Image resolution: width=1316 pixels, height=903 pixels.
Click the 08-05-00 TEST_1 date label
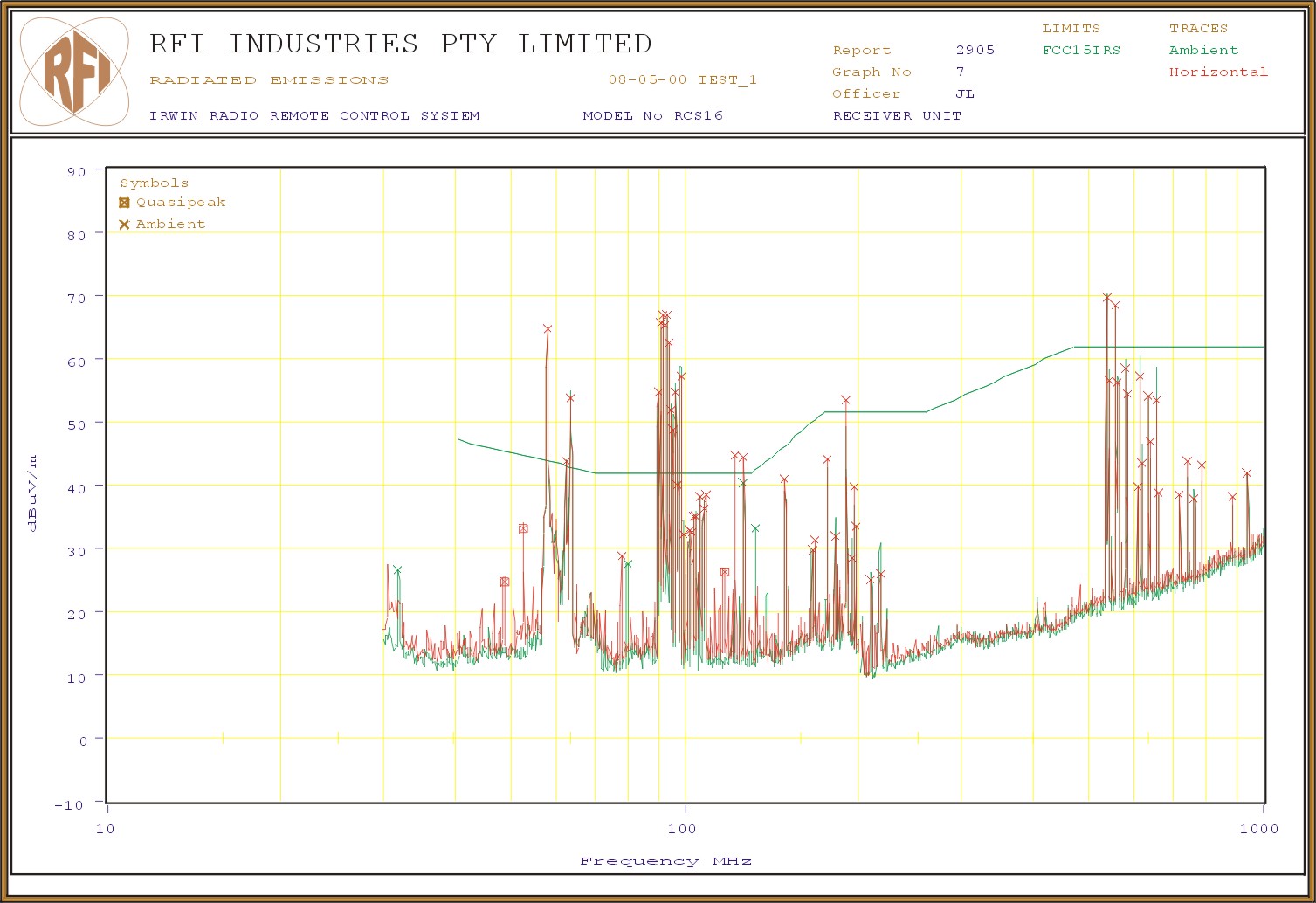[682, 80]
